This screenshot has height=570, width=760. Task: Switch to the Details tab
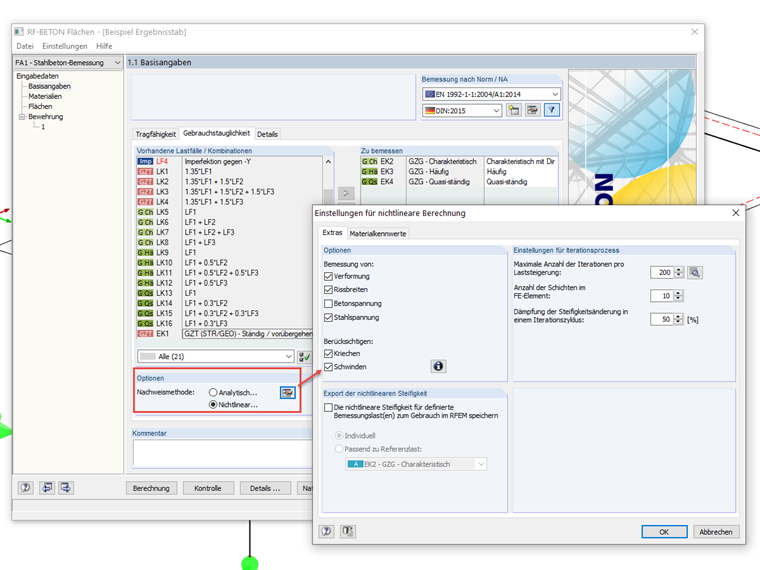click(x=267, y=134)
